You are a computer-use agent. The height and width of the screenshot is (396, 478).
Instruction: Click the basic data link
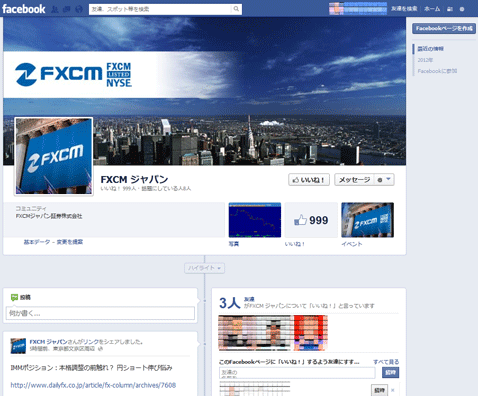click(x=37, y=242)
